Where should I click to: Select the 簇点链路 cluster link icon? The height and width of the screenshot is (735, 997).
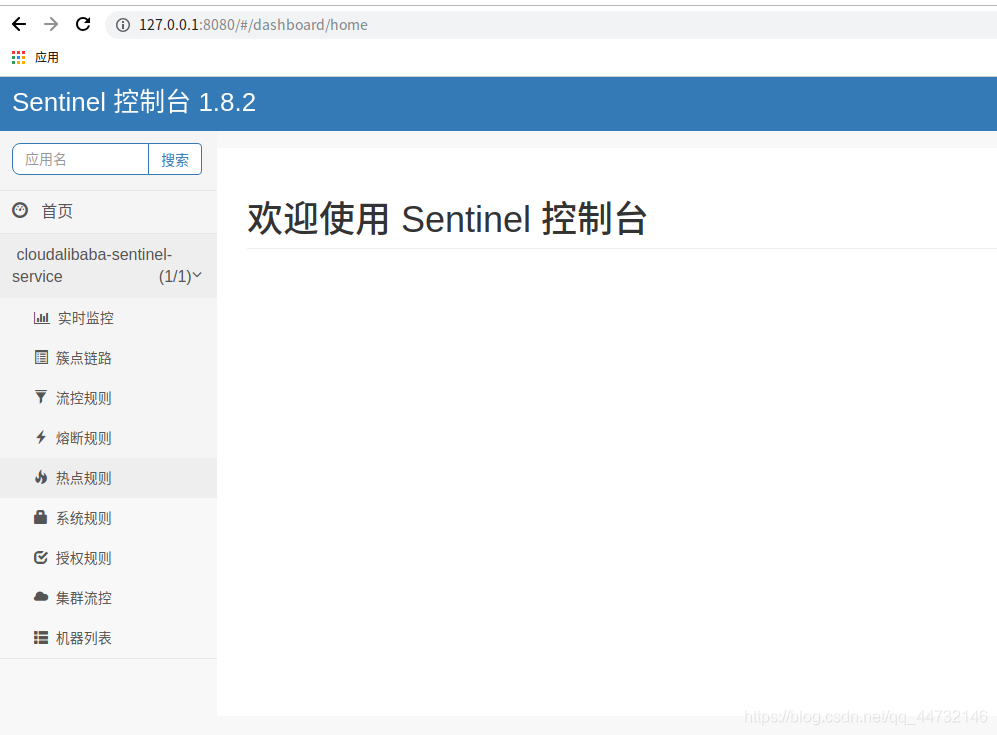(40, 357)
